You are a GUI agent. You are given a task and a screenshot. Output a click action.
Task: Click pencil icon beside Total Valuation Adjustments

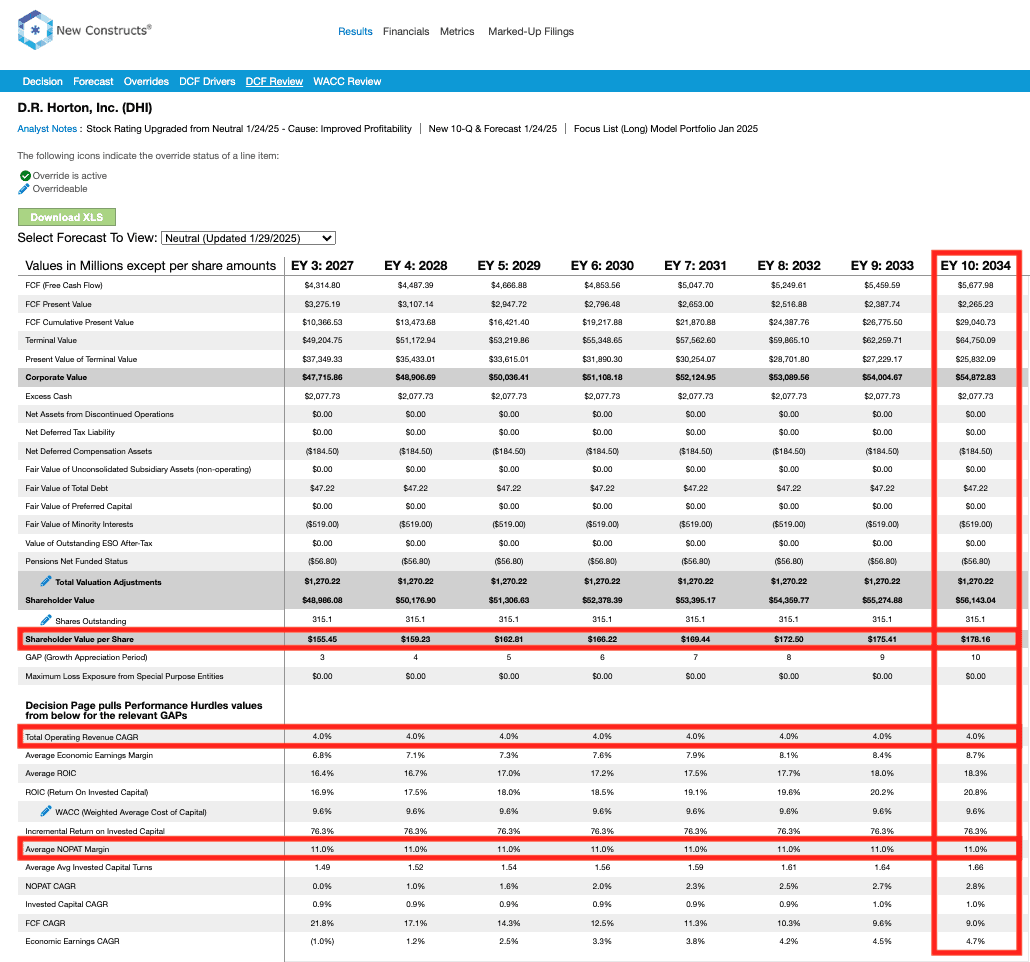(x=46, y=581)
